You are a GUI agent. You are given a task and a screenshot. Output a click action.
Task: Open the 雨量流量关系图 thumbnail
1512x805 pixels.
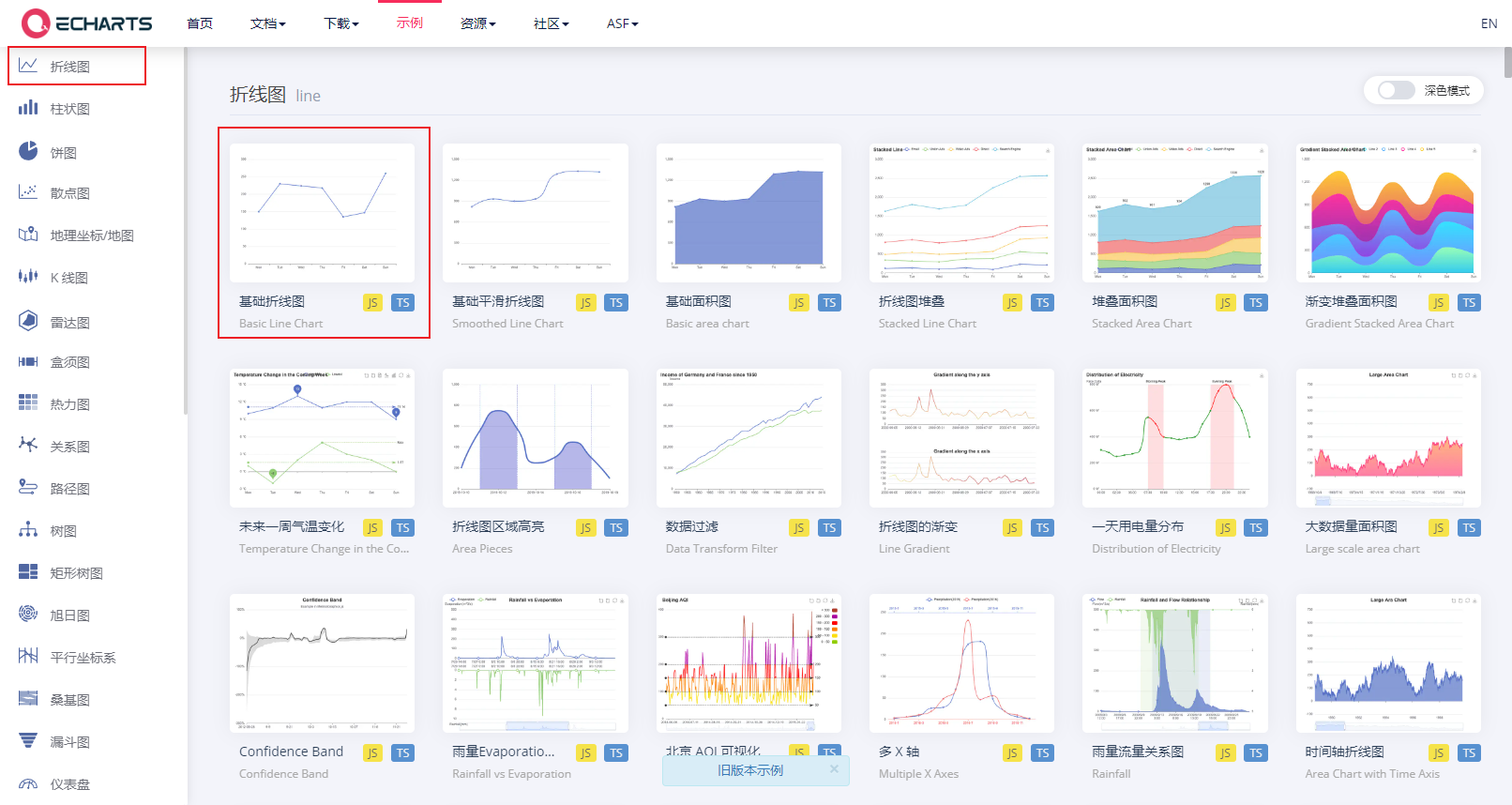pyautogui.click(x=1175, y=663)
